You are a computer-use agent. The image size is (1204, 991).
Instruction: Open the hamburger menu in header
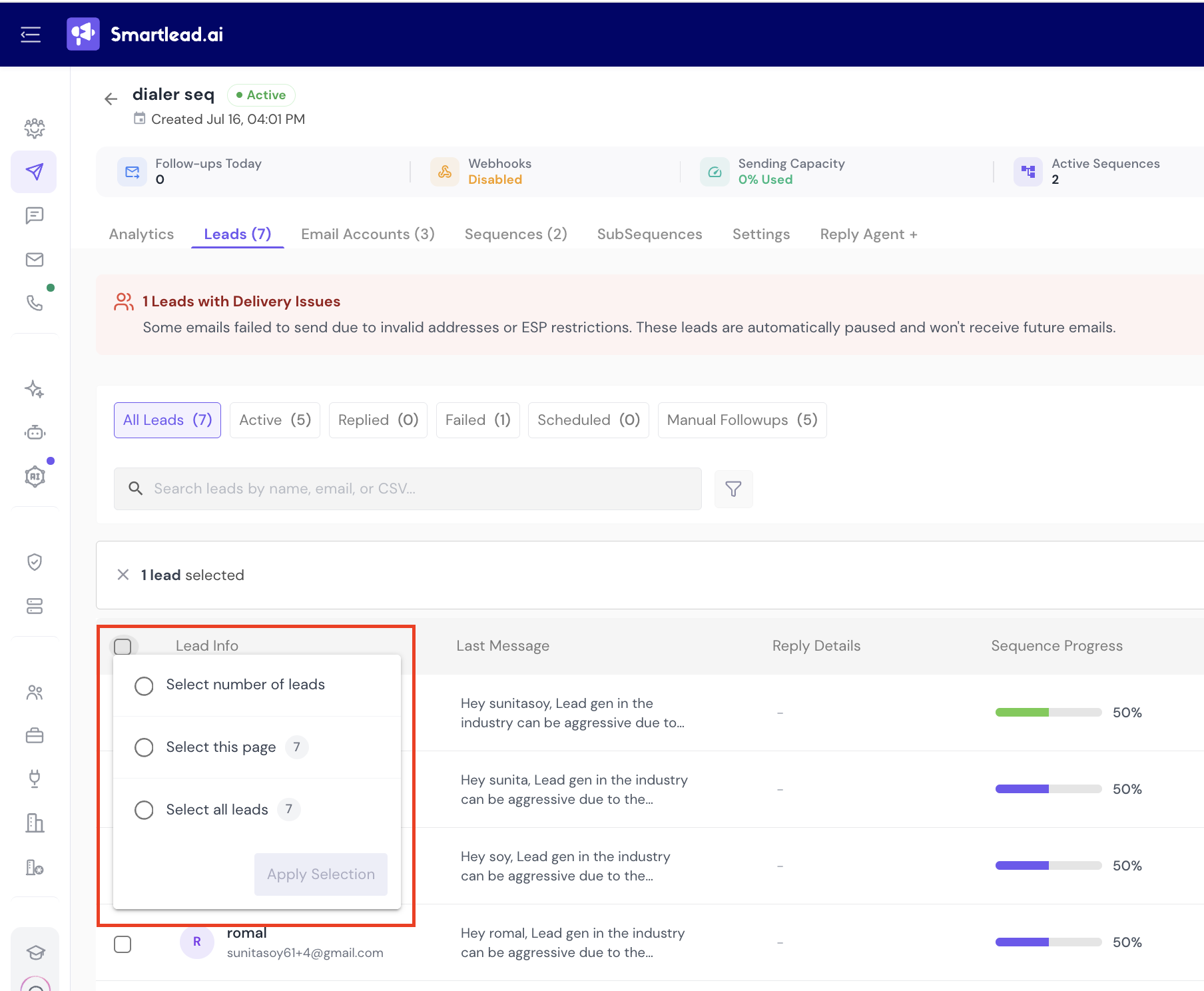tap(31, 35)
